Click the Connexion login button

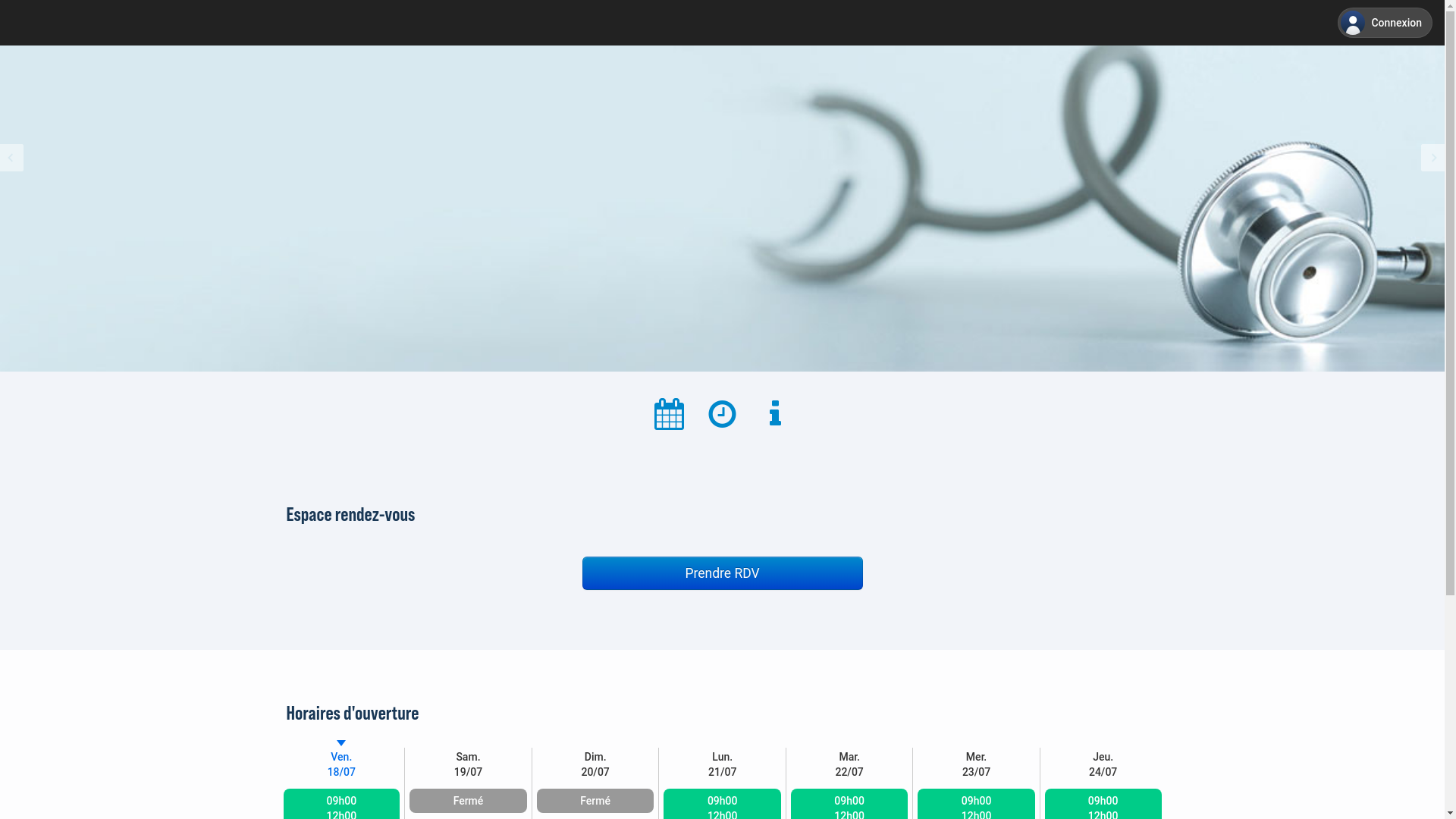pos(1385,23)
